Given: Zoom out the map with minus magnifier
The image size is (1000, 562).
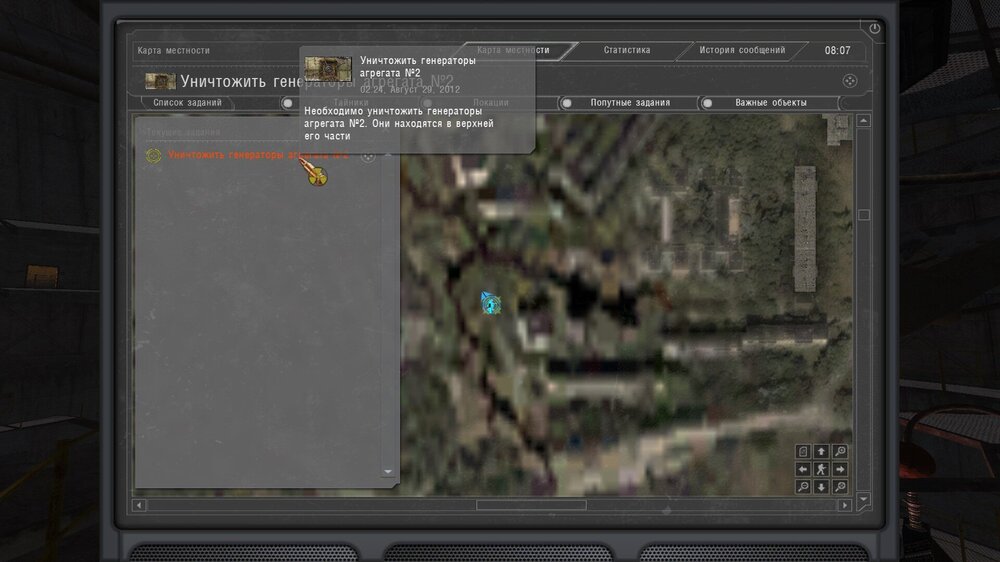Looking at the screenshot, I should [x=803, y=487].
